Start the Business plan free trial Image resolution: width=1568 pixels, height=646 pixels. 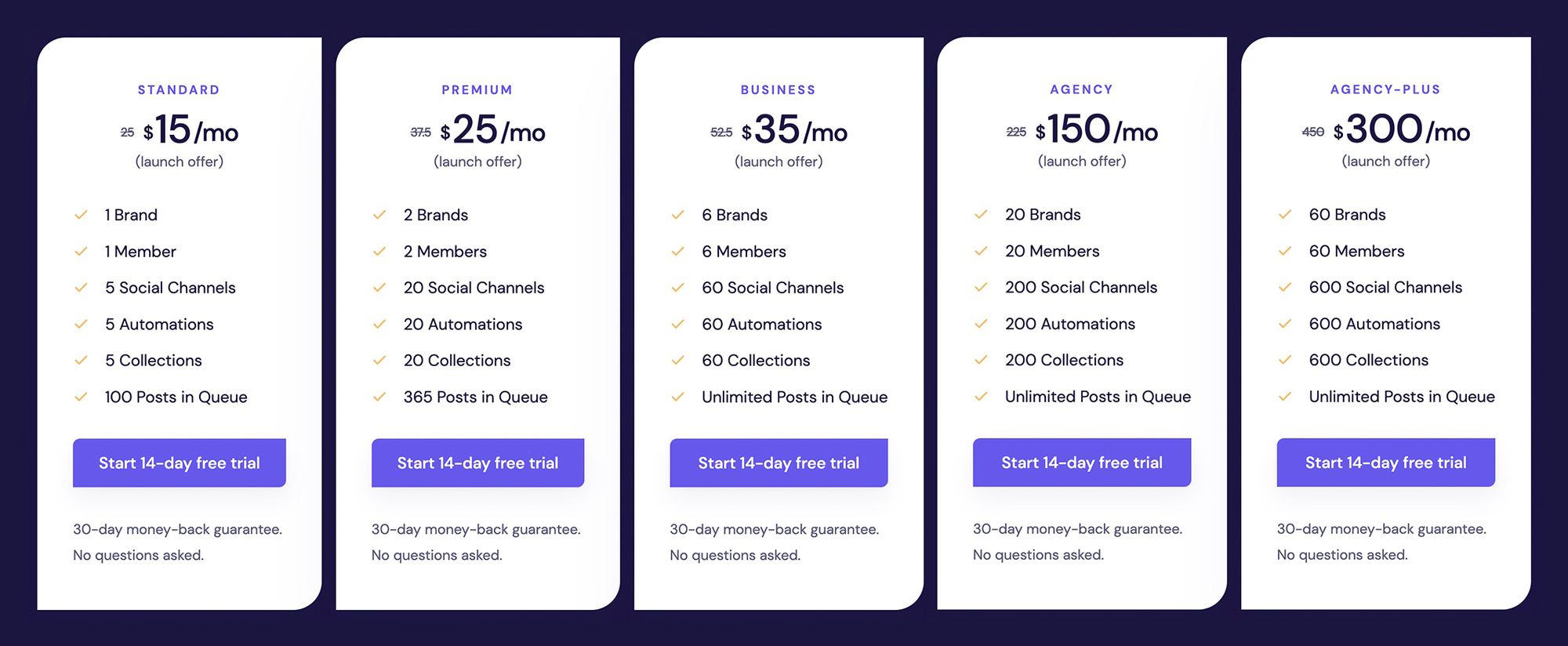click(779, 463)
